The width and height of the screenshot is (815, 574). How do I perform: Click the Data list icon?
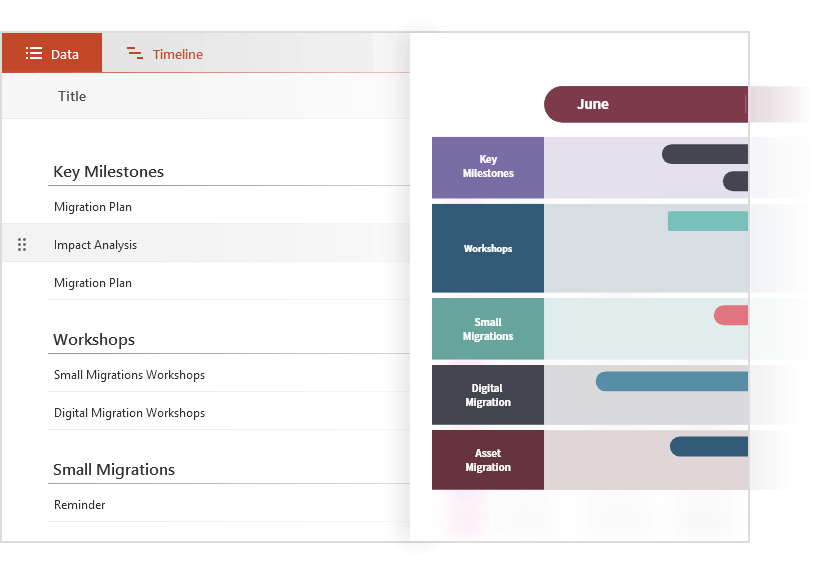tap(34, 54)
